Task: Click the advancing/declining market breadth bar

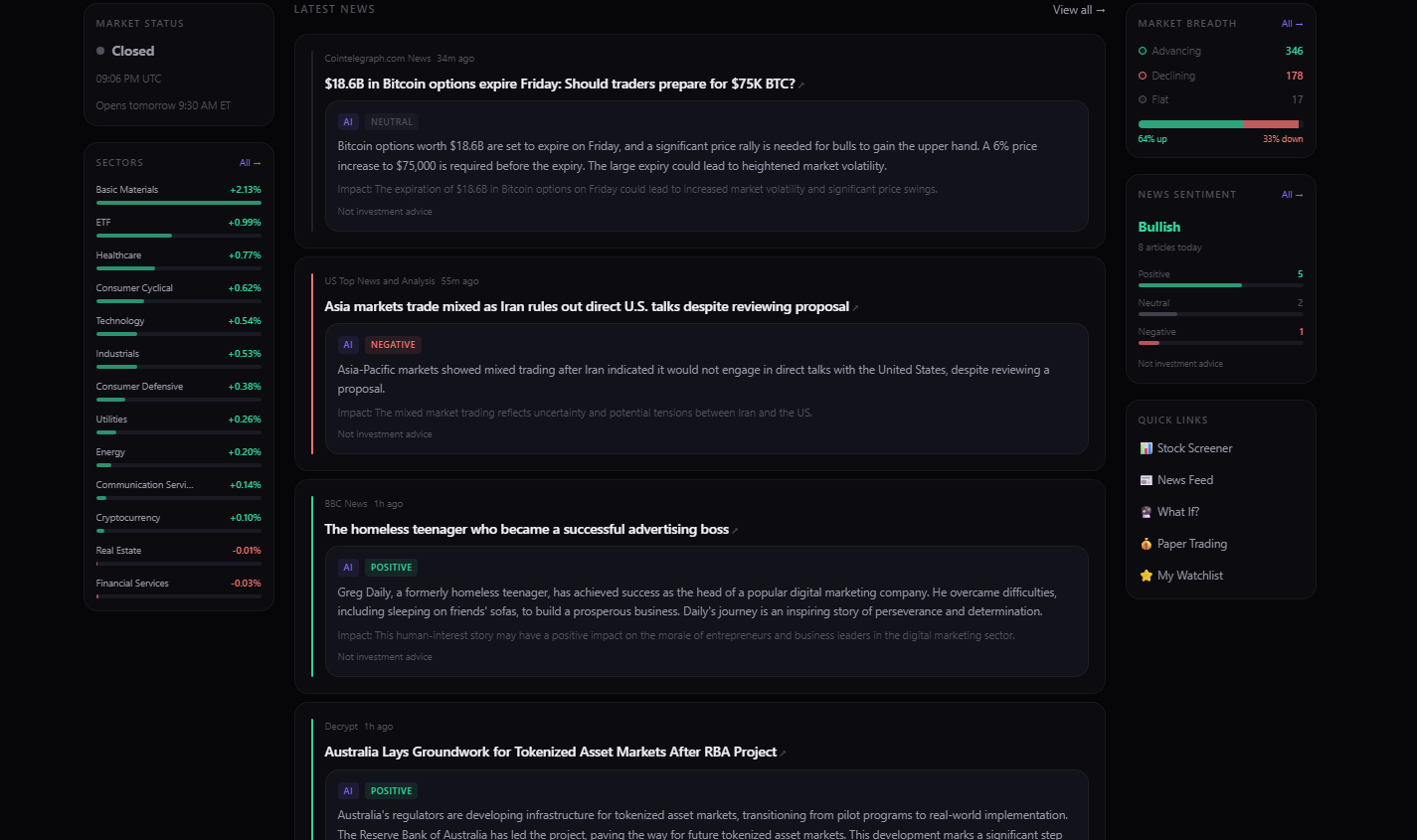Action: pos(1220,124)
